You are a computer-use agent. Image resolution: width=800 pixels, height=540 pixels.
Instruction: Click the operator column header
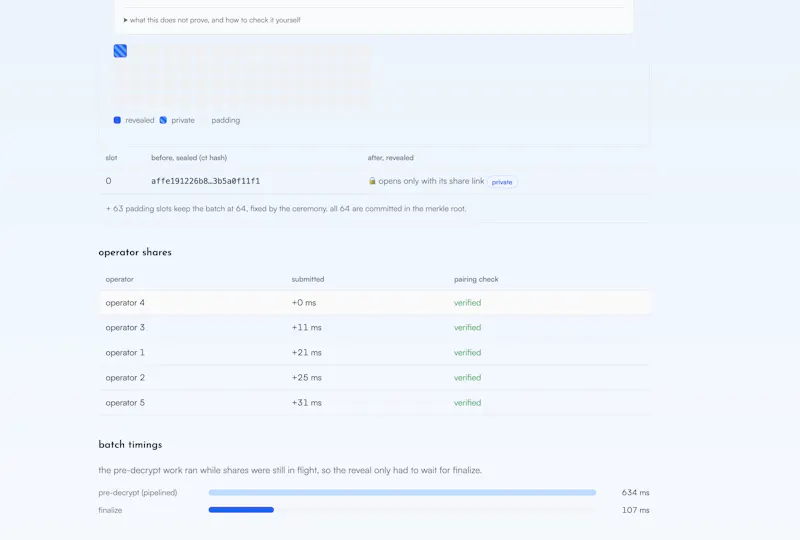coord(119,279)
